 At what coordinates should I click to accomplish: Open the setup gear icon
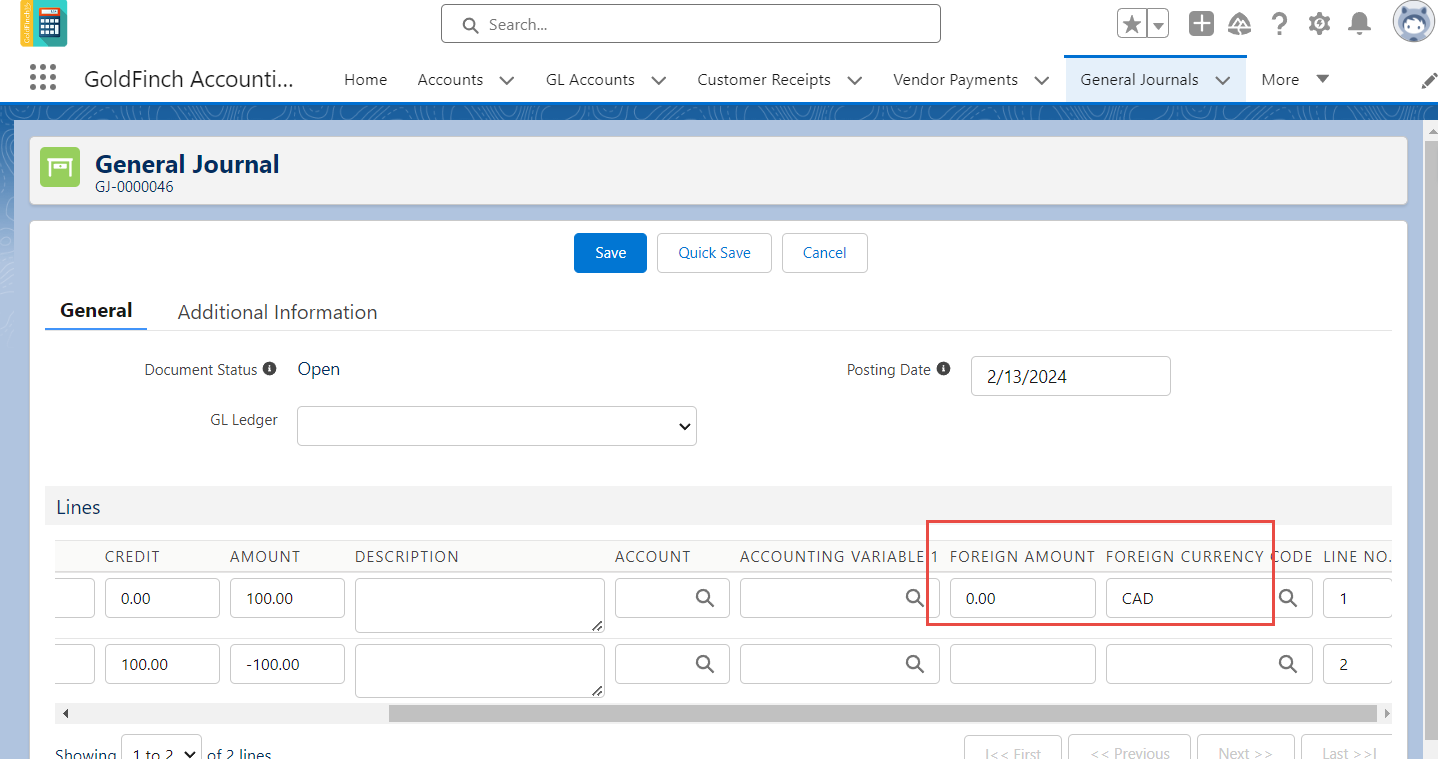pos(1319,24)
